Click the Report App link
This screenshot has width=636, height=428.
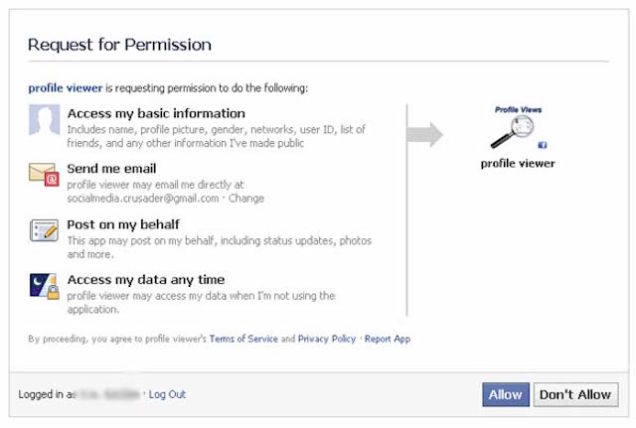(x=388, y=339)
